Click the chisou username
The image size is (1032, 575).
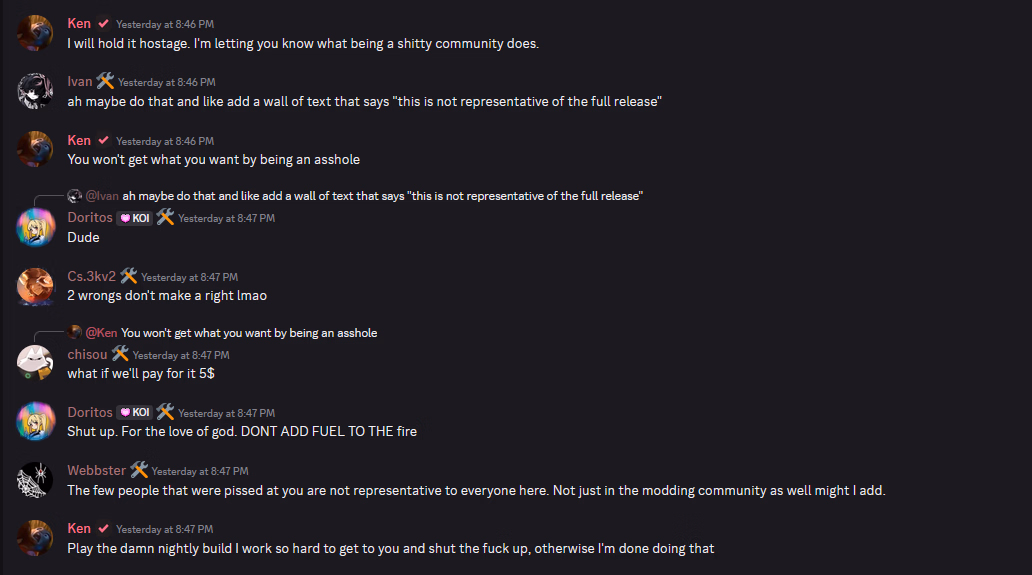(x=87, y=354)
